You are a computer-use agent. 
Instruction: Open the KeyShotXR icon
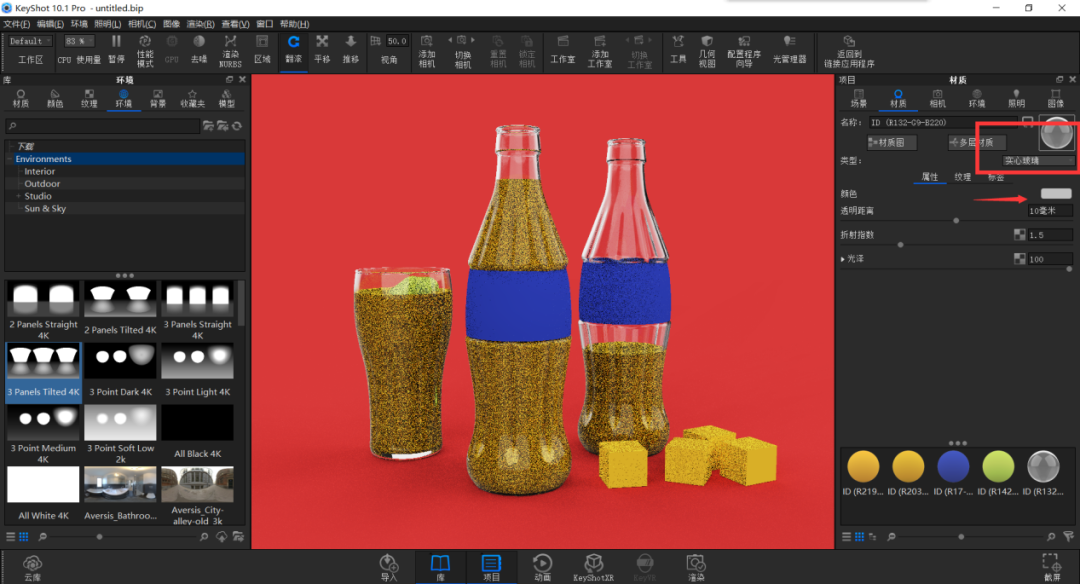point(593,568)
